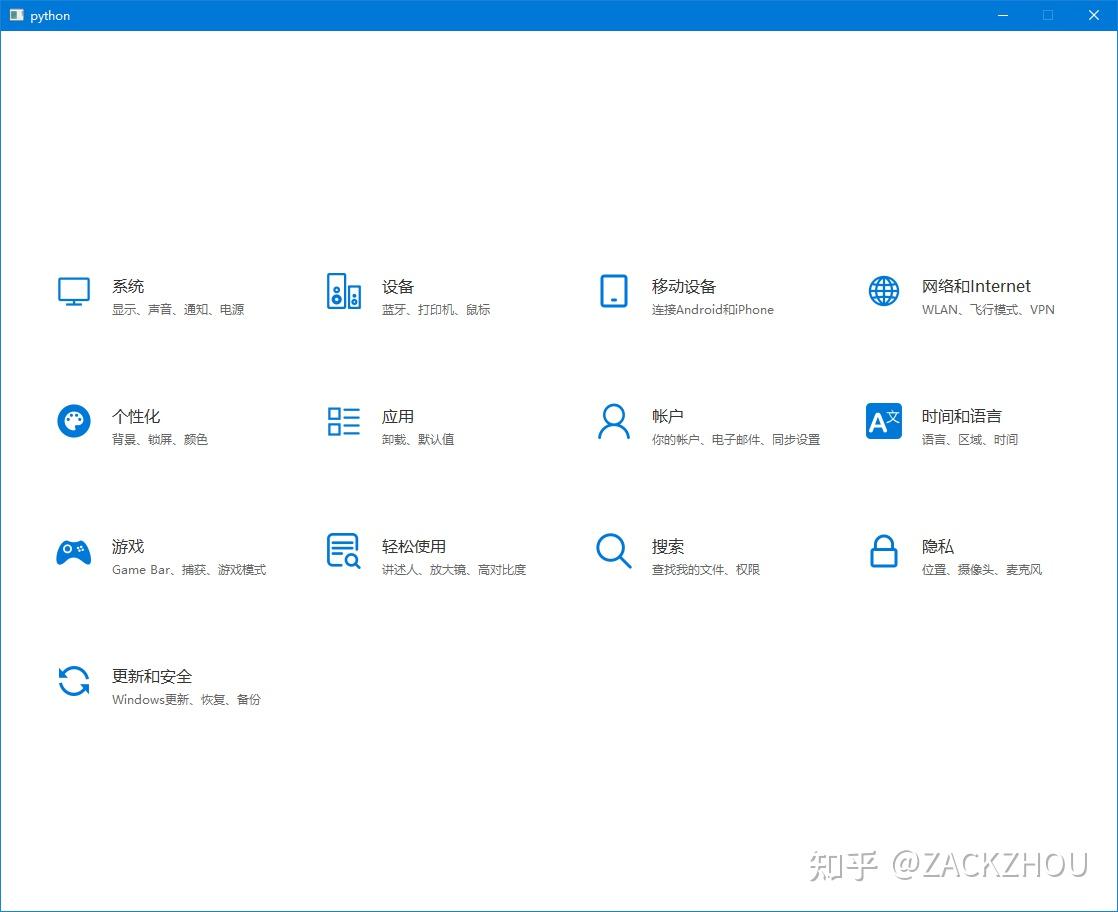Image resolution: width=1118 pixels, height=912 pixels.
Task: Click the 网络和Internet globe icon
Action: click(883, 291)
